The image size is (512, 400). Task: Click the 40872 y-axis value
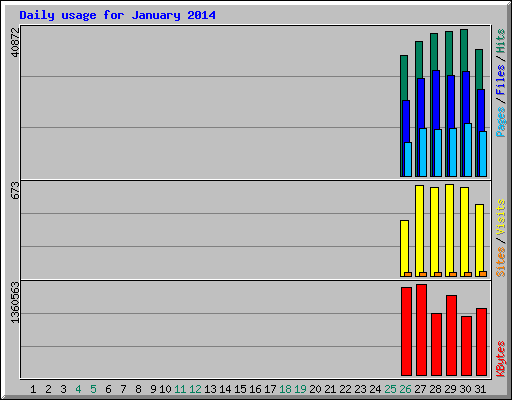15,42
